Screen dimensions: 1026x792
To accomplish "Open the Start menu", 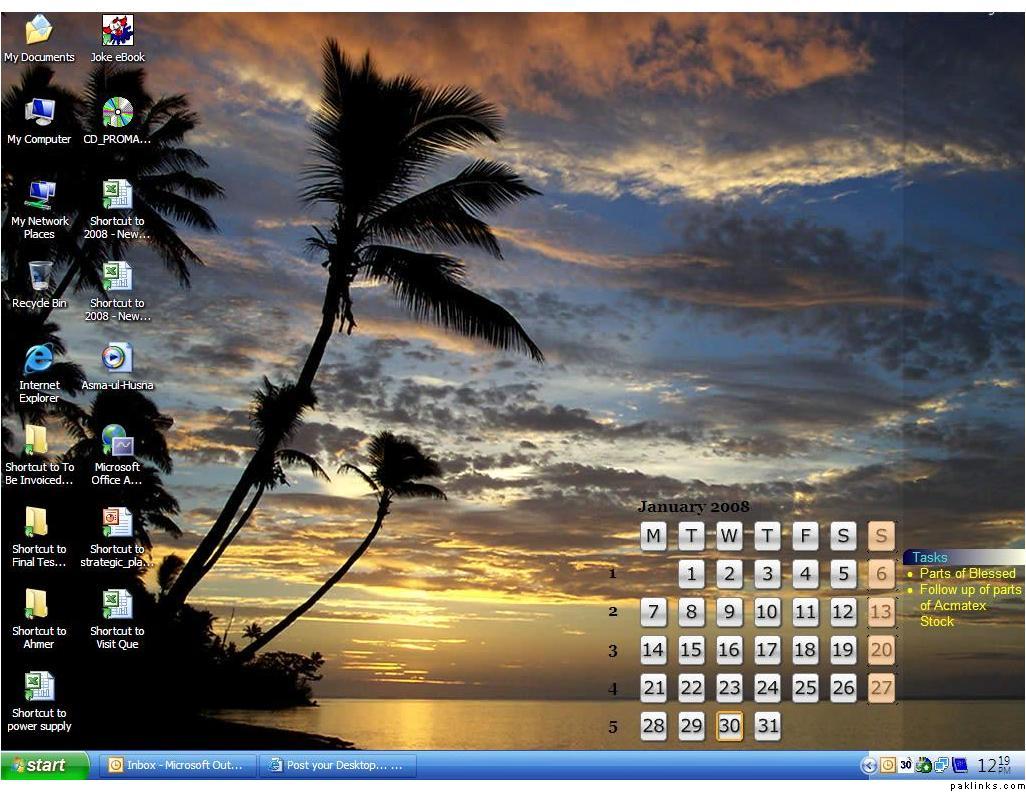I will (x=45, y=765).
